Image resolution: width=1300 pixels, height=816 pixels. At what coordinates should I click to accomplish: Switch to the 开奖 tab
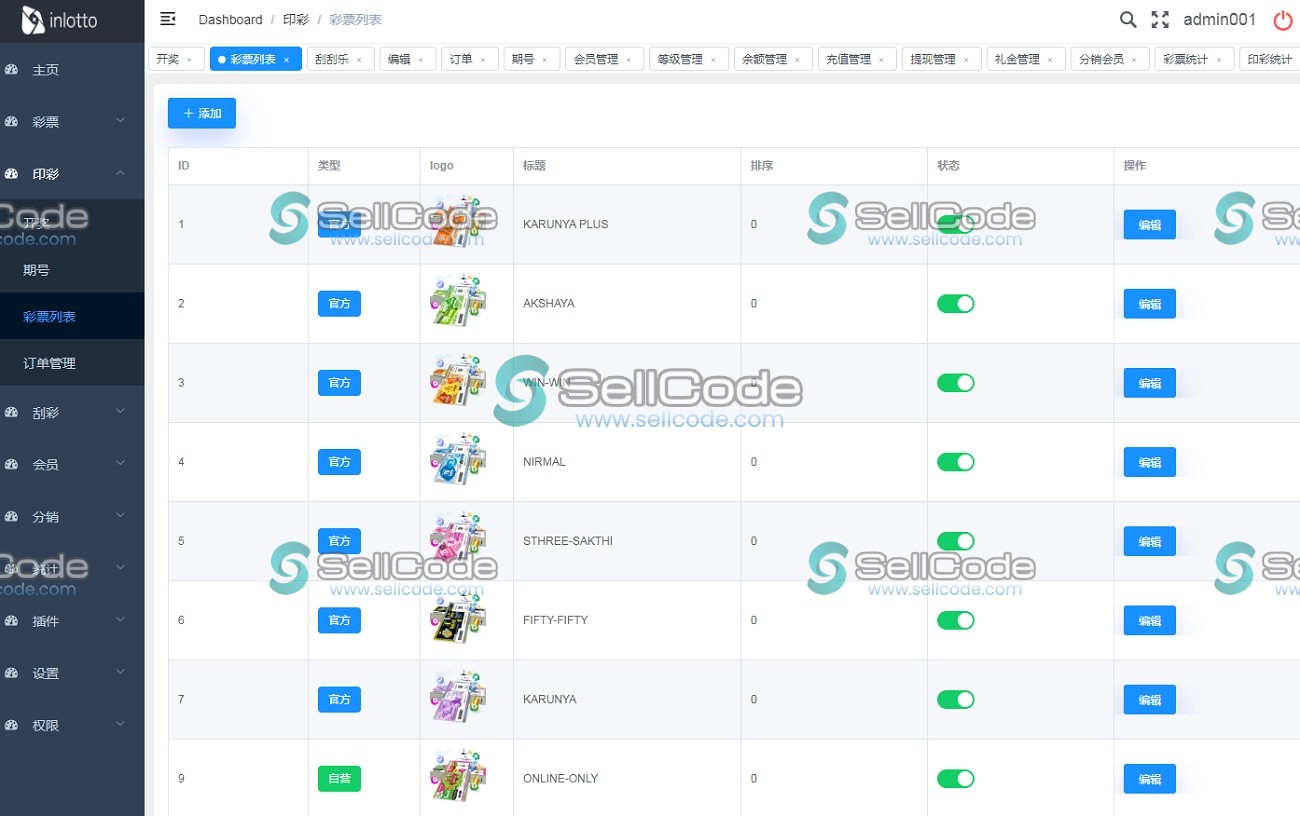click(x=170, y=58)
